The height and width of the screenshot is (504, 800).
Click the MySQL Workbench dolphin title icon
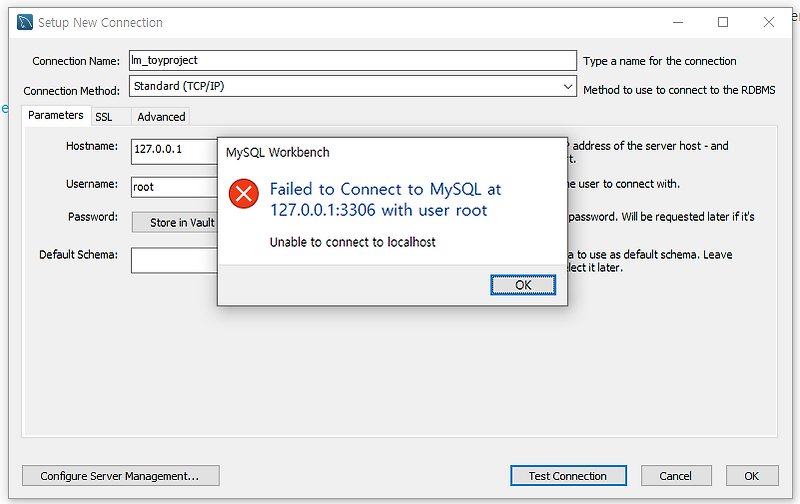pyautogui.click(x=24, y=22)
